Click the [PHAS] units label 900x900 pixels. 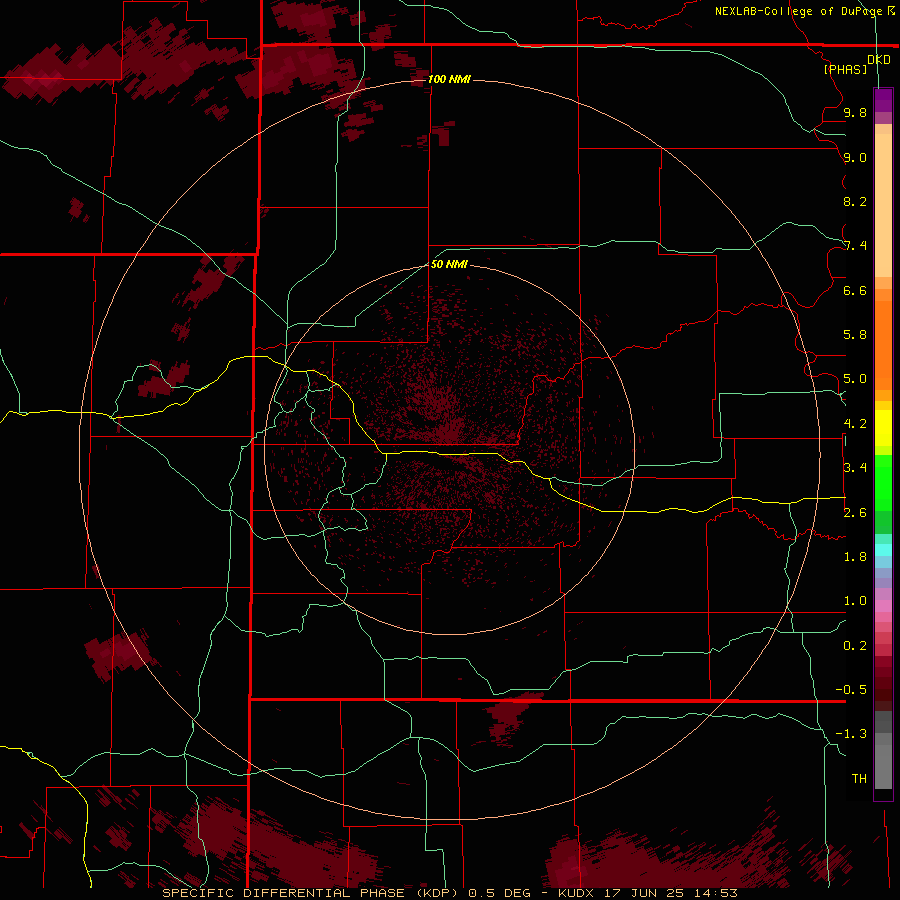[x=845, y=70]
